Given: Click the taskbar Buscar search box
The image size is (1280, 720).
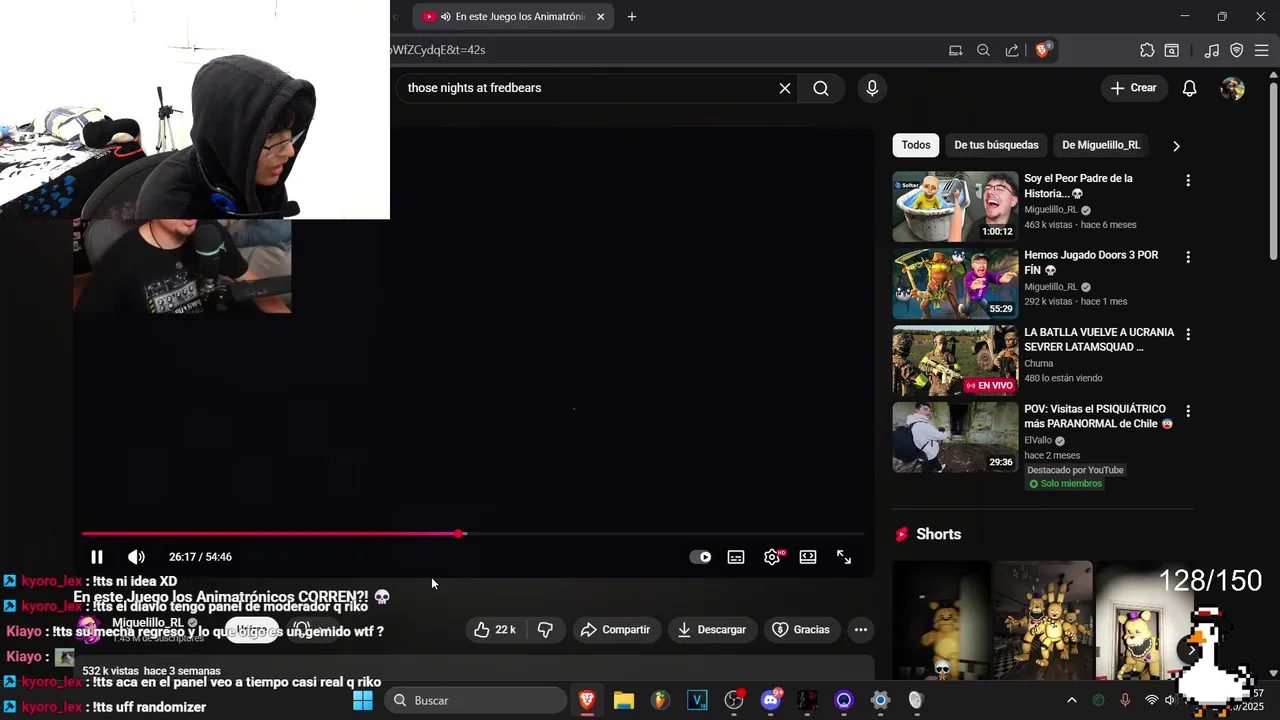Looking at the screenshot, I should [476, 701].
